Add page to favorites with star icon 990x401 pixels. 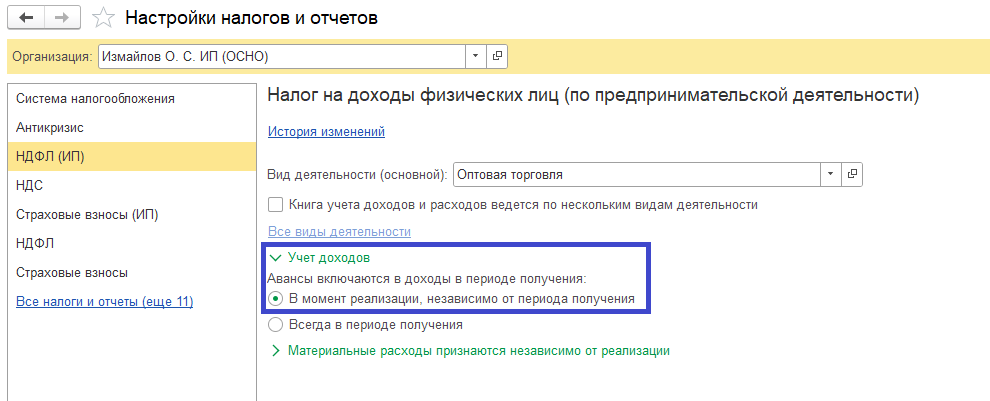102,18
